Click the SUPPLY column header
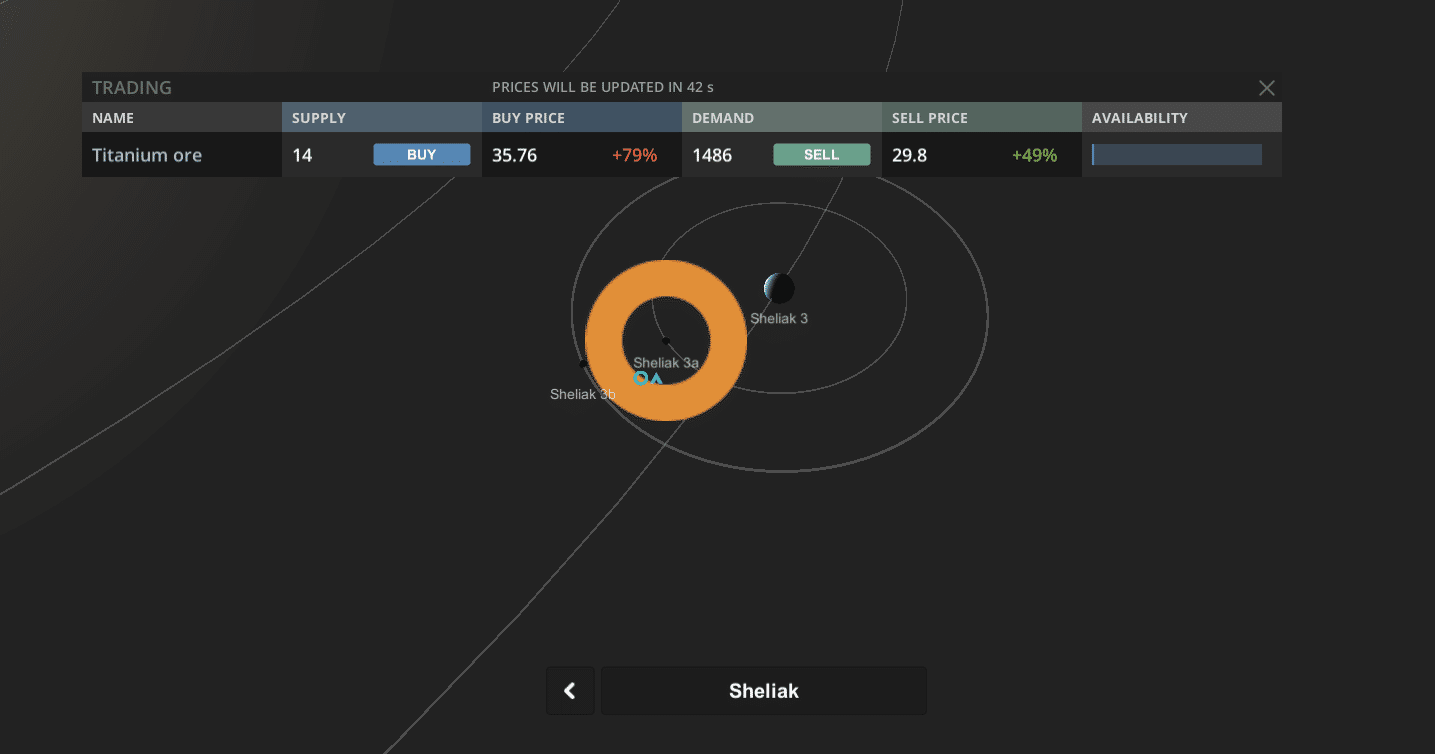 point(382,118)
